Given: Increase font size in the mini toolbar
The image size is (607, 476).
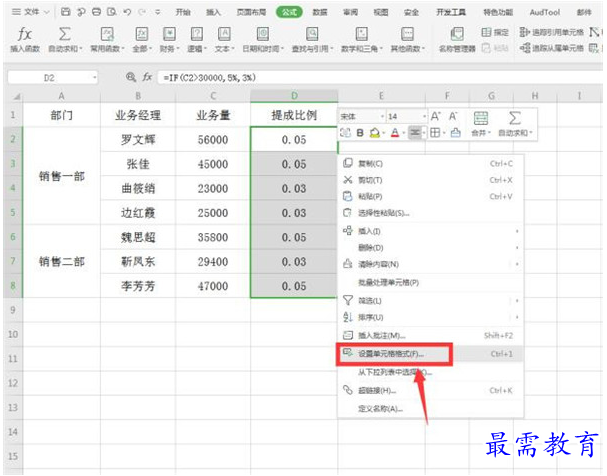Looking at the screenshot, I should pos(436,116).
